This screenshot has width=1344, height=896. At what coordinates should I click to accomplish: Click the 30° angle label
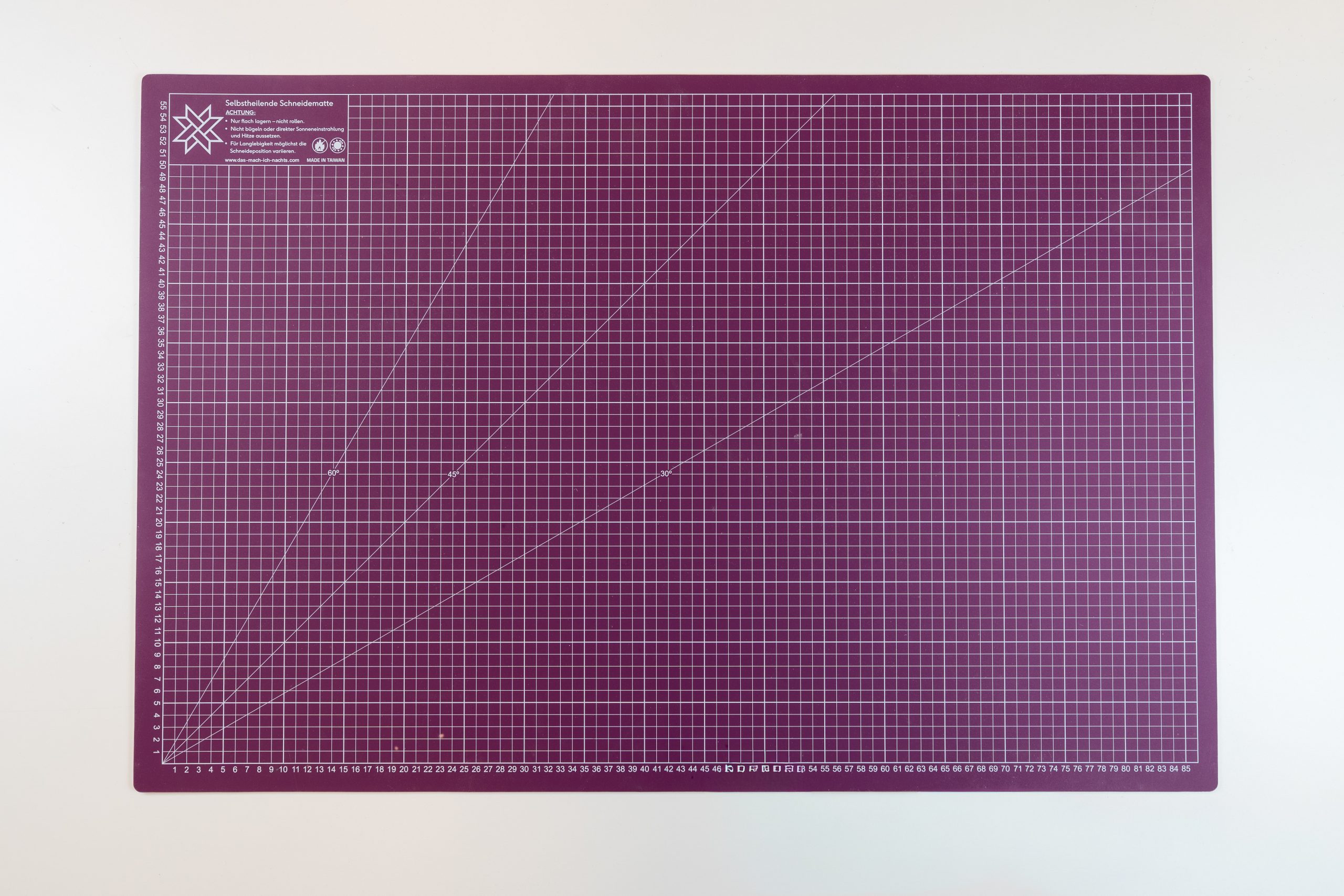pyautogui.click(x=666, y=473)
